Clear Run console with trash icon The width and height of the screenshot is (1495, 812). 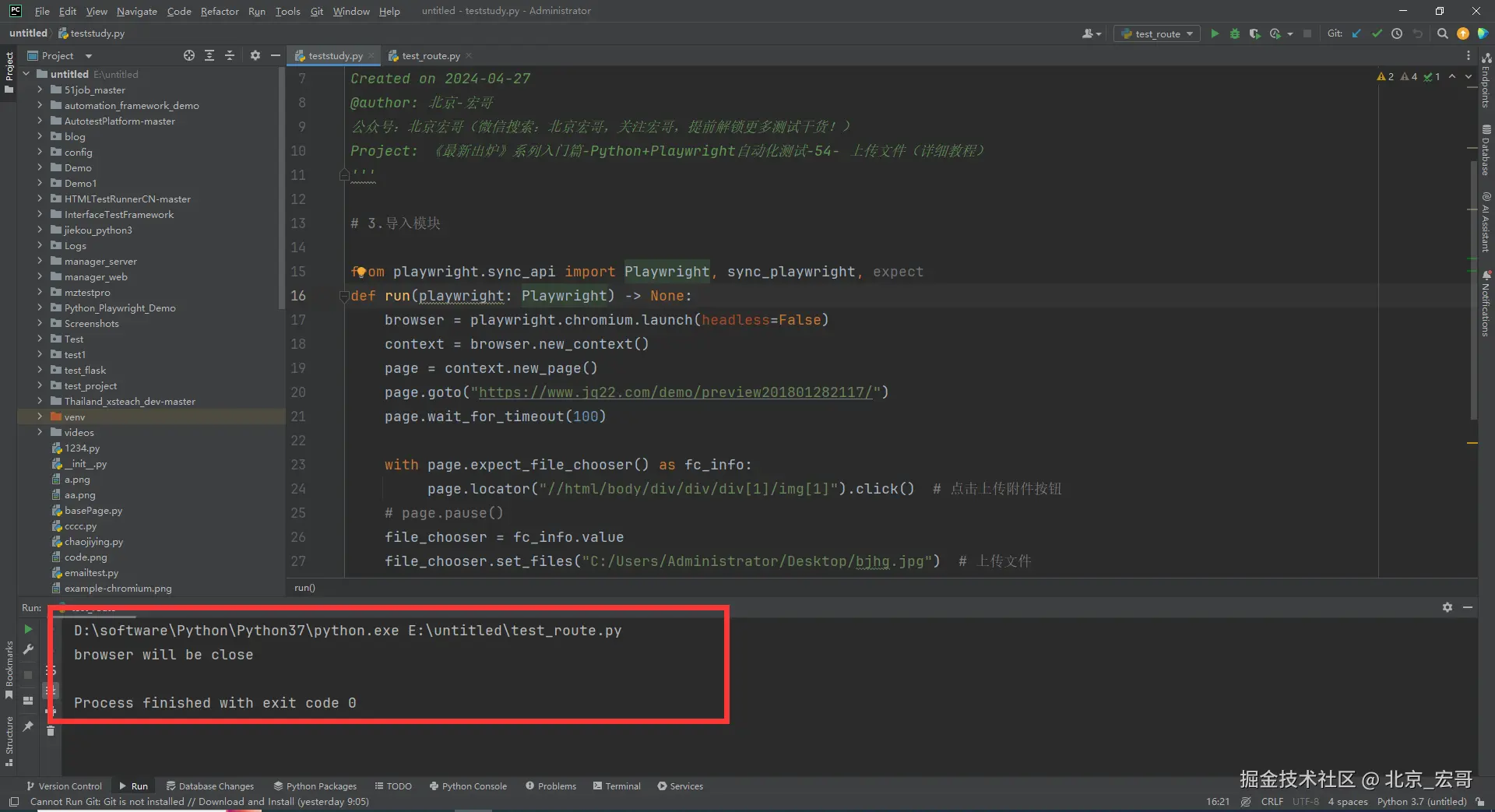tap(51, 730)
